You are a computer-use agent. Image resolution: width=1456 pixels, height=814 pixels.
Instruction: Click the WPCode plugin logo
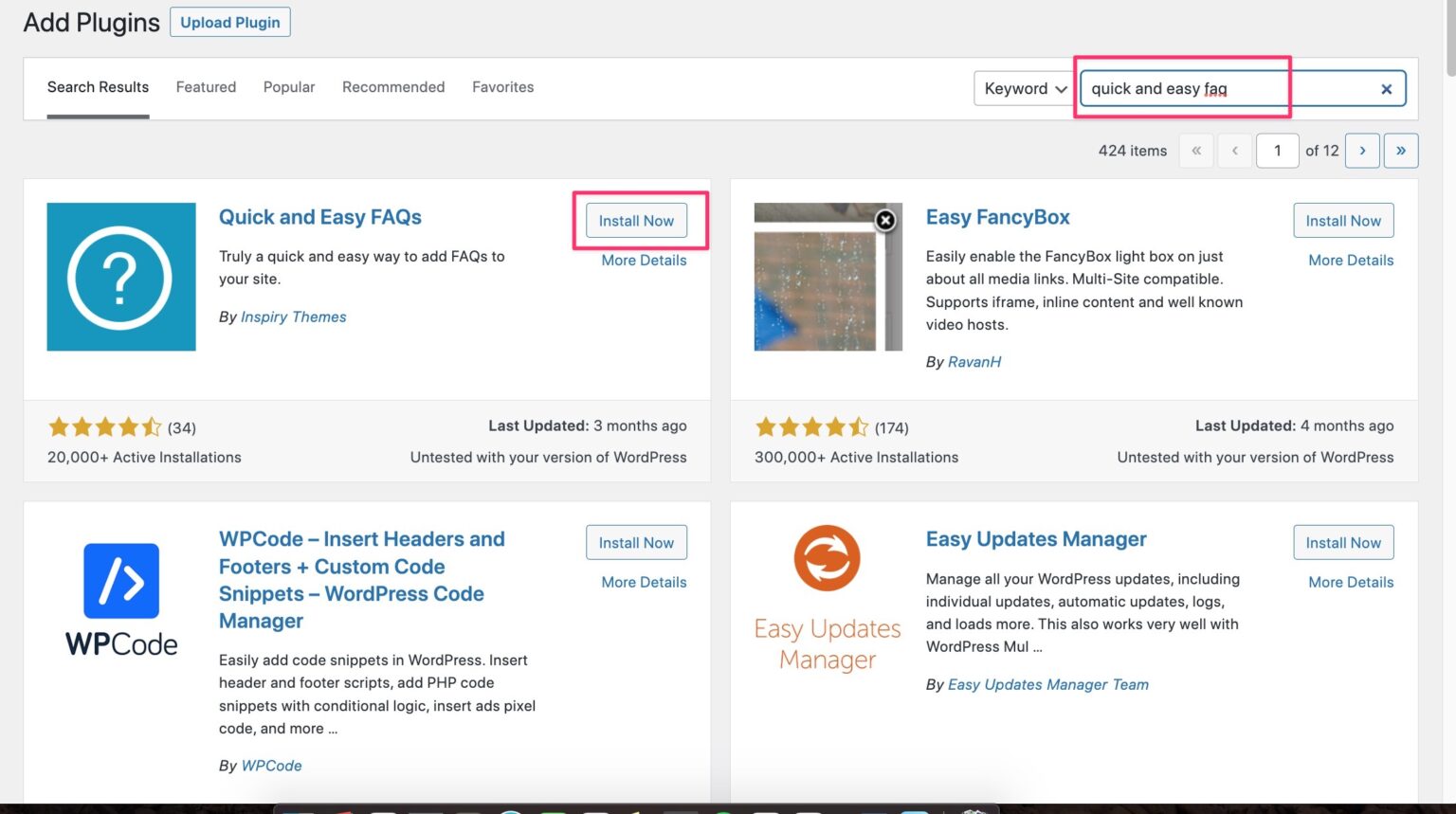pos(121,599)
